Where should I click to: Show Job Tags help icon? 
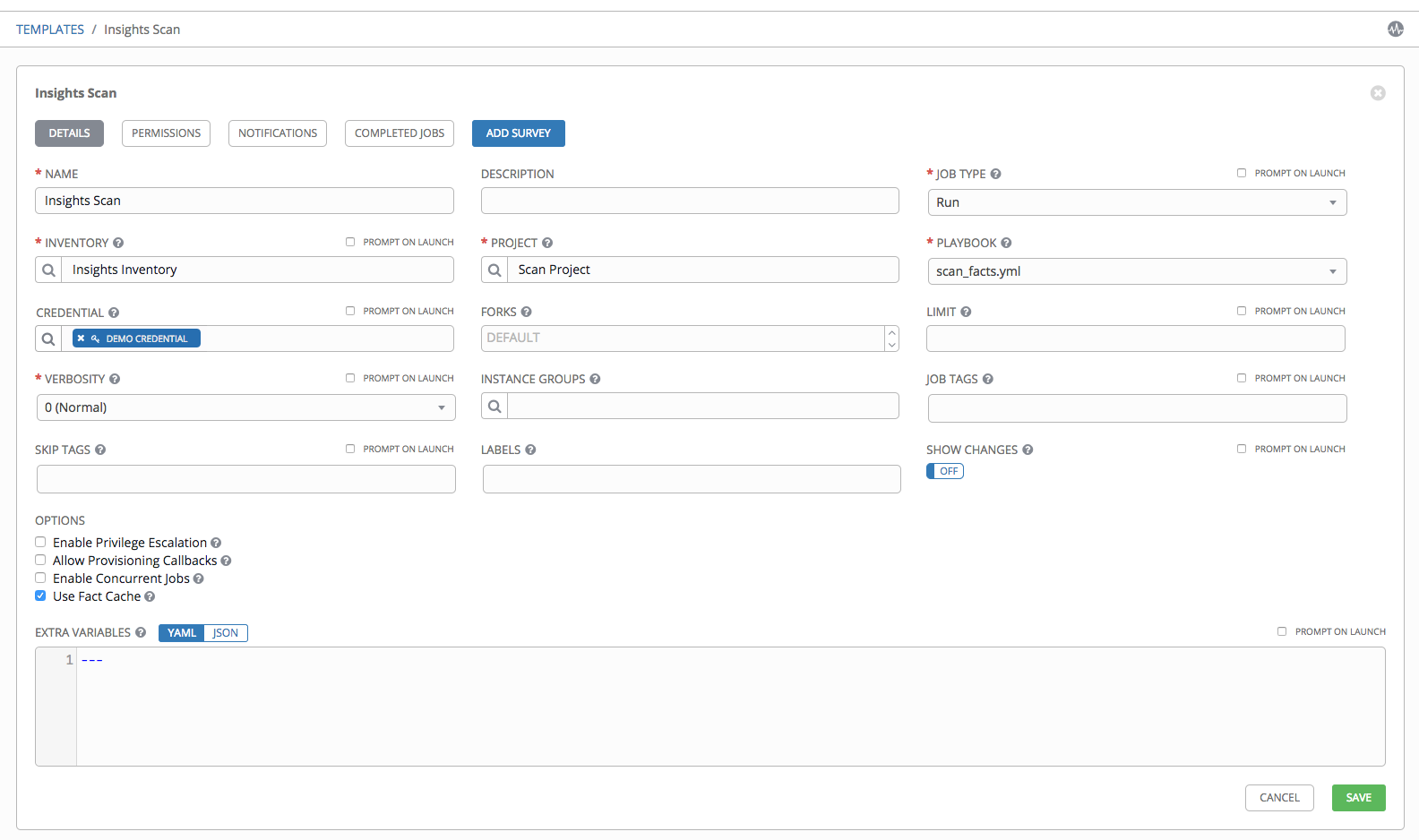[987, 379]
